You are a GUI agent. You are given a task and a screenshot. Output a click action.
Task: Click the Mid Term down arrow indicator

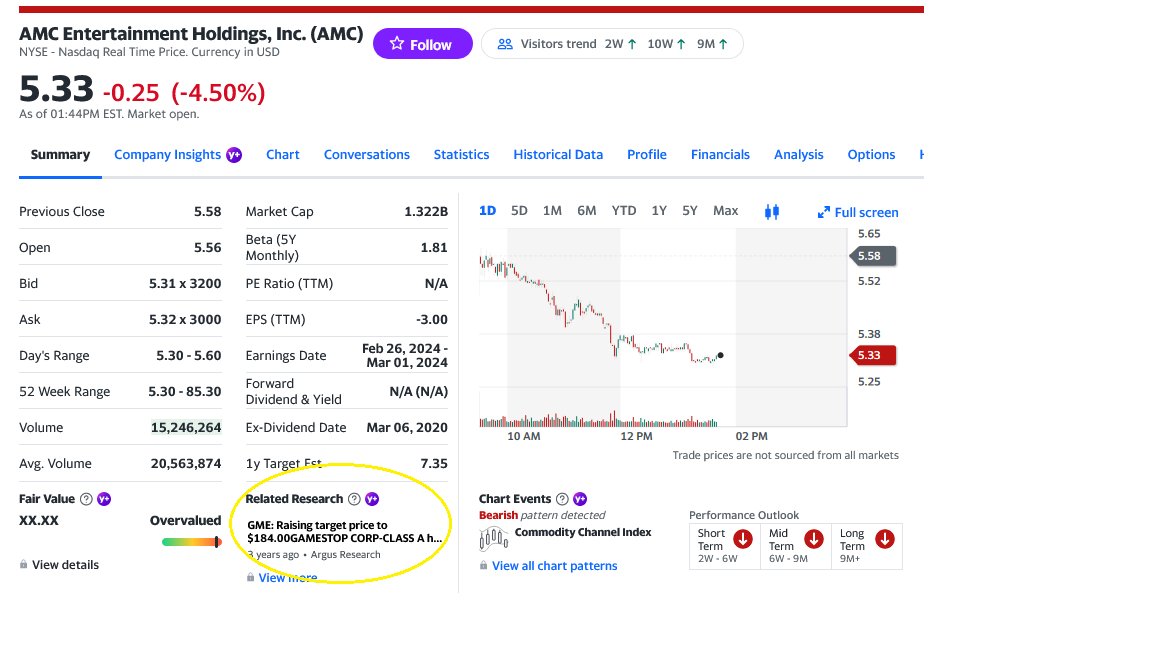[814, 539]
